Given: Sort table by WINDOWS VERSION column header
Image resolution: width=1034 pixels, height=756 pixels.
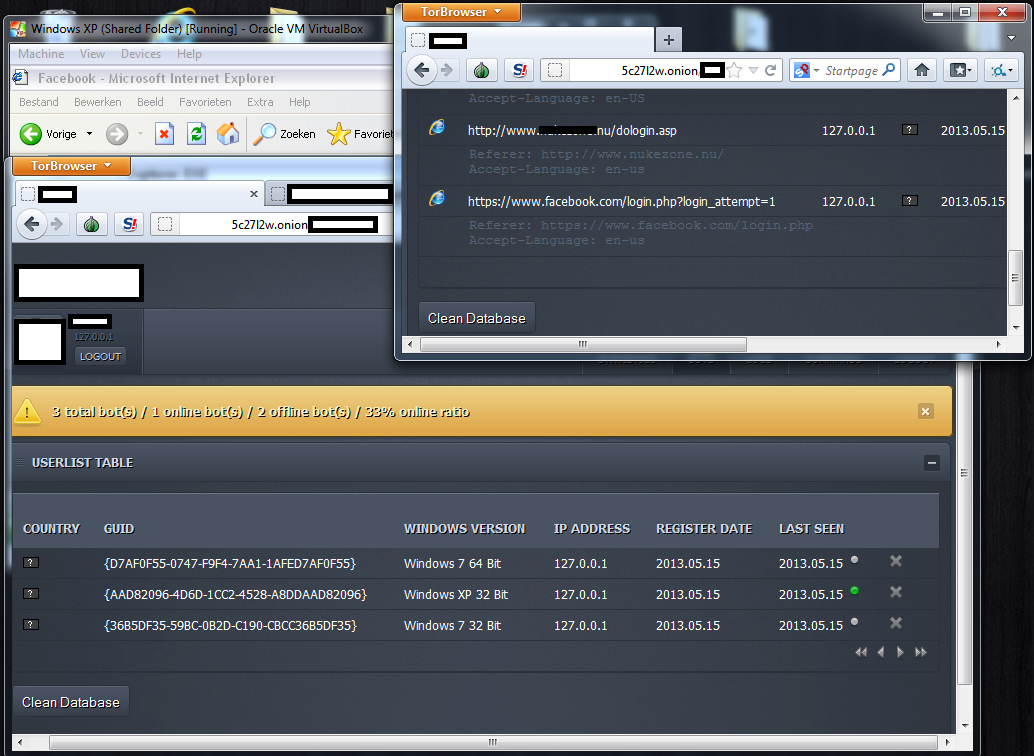Looking at the screenshot, I should click(x=464, y=528).
